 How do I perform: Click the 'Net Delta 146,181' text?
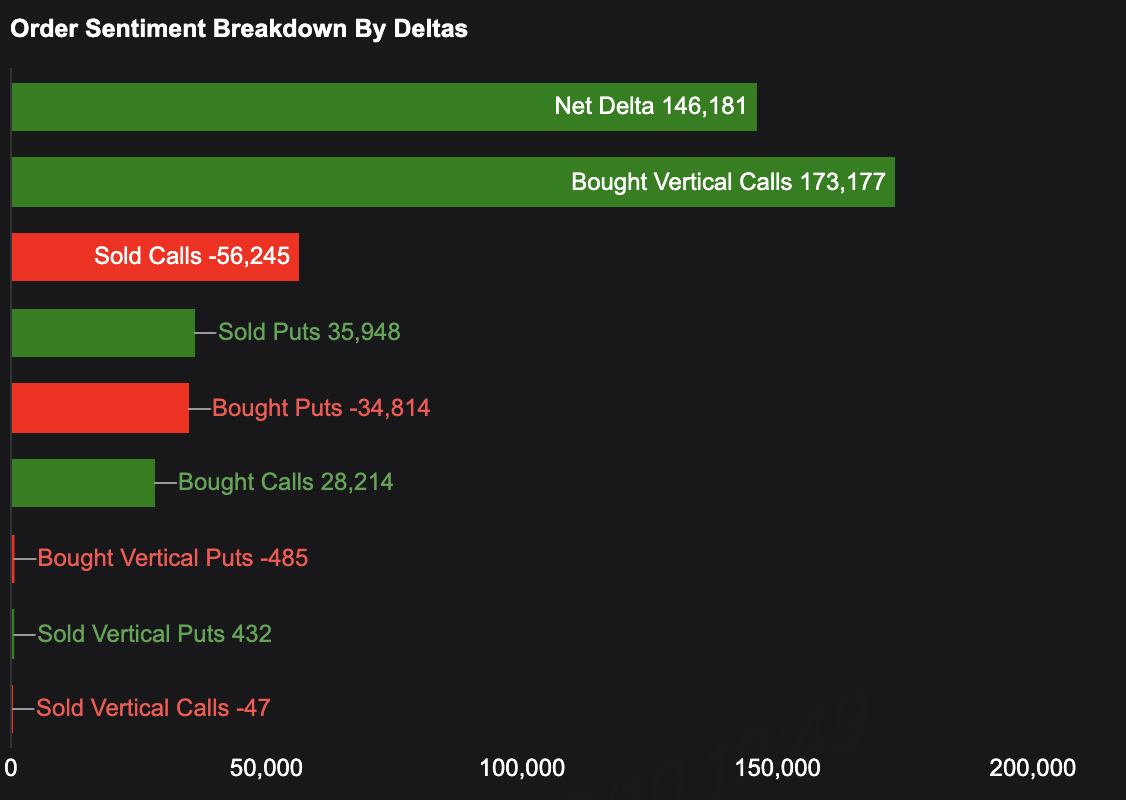650,106
